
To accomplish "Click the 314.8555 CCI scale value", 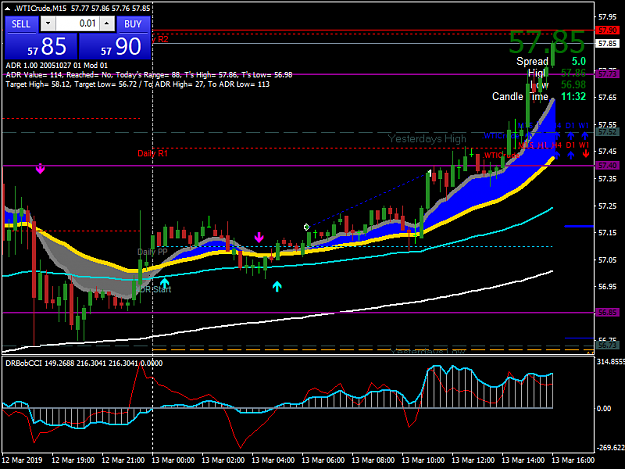I will (611, 362).
